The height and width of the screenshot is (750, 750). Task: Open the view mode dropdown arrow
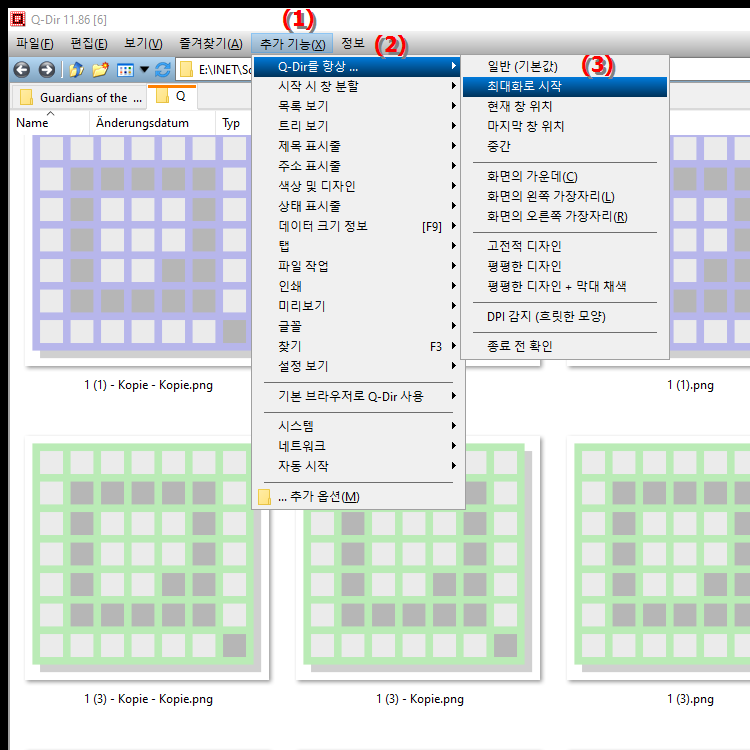tap(144, 70)
